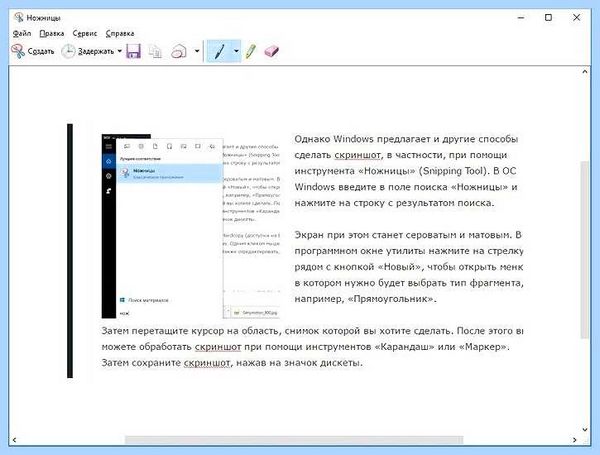This screenshot has width=600, height=455.
Task: Open the Справка menu
Action: click(x=120, y=34)
